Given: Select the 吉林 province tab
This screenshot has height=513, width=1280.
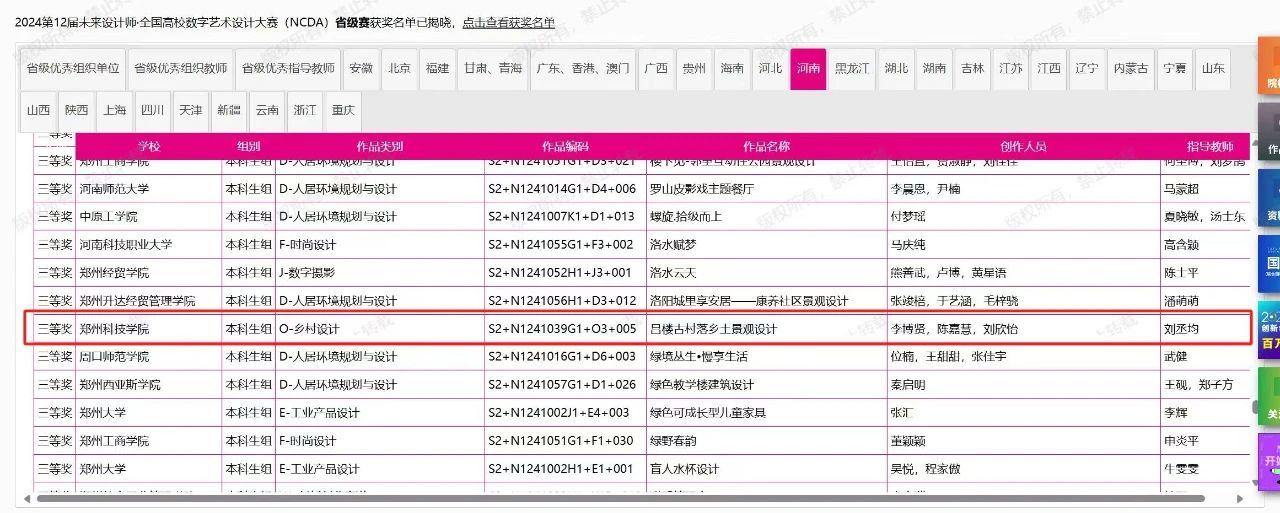Looking at the screenshot, I should point(973,69).
